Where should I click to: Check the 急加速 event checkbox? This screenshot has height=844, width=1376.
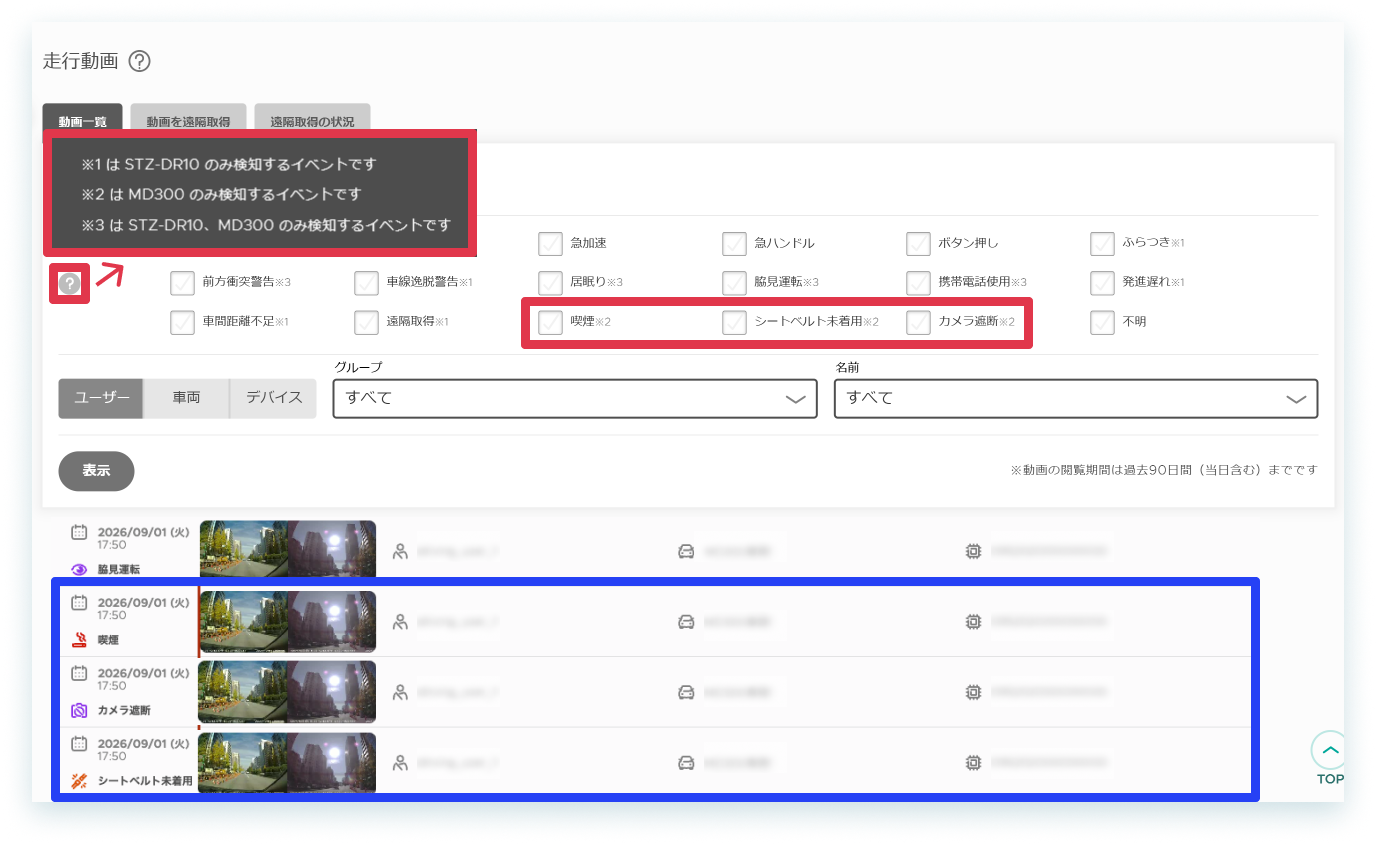click(550, 243)
